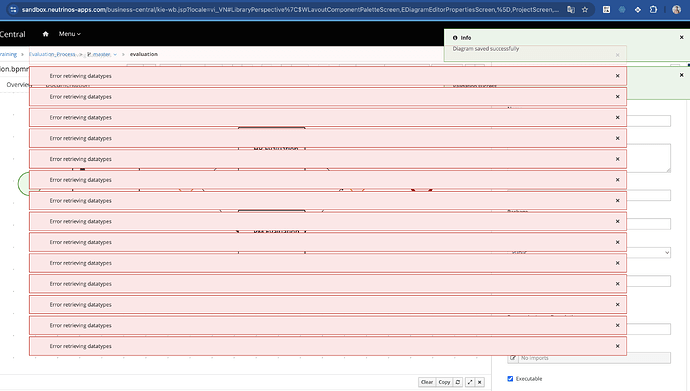
Task: Close the bottommost 'Error retrieving datatypes' alert
Action: [x=617, y=346]
